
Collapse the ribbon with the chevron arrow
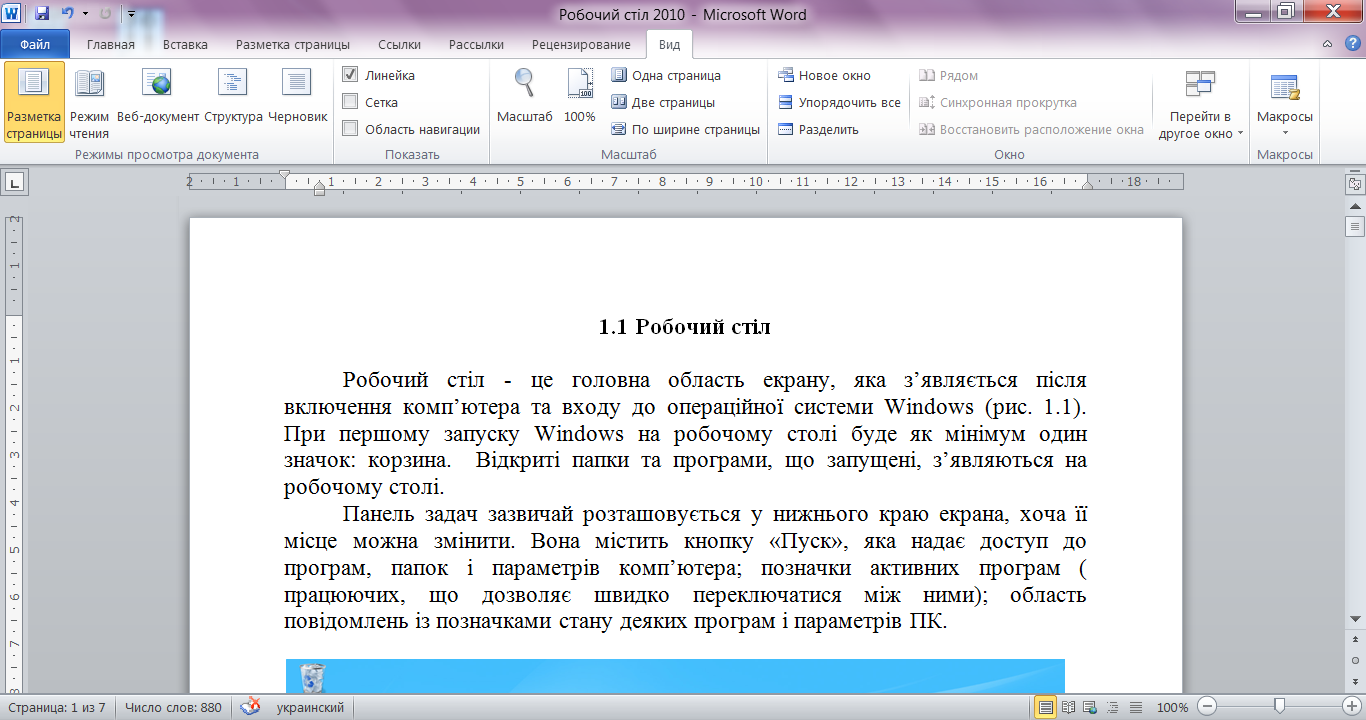tap(1327, 44)
